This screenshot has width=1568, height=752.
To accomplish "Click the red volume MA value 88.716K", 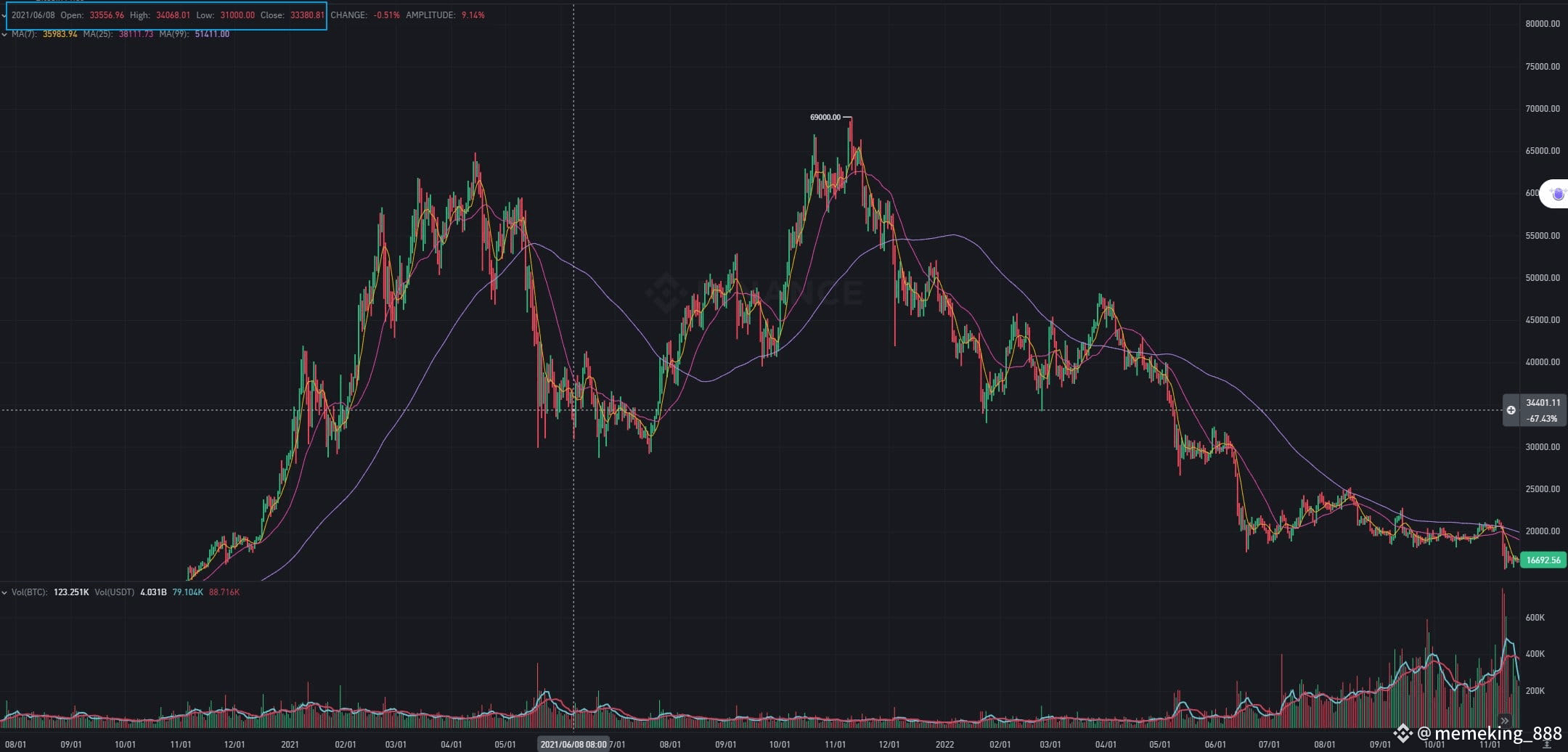I will 224,592.
